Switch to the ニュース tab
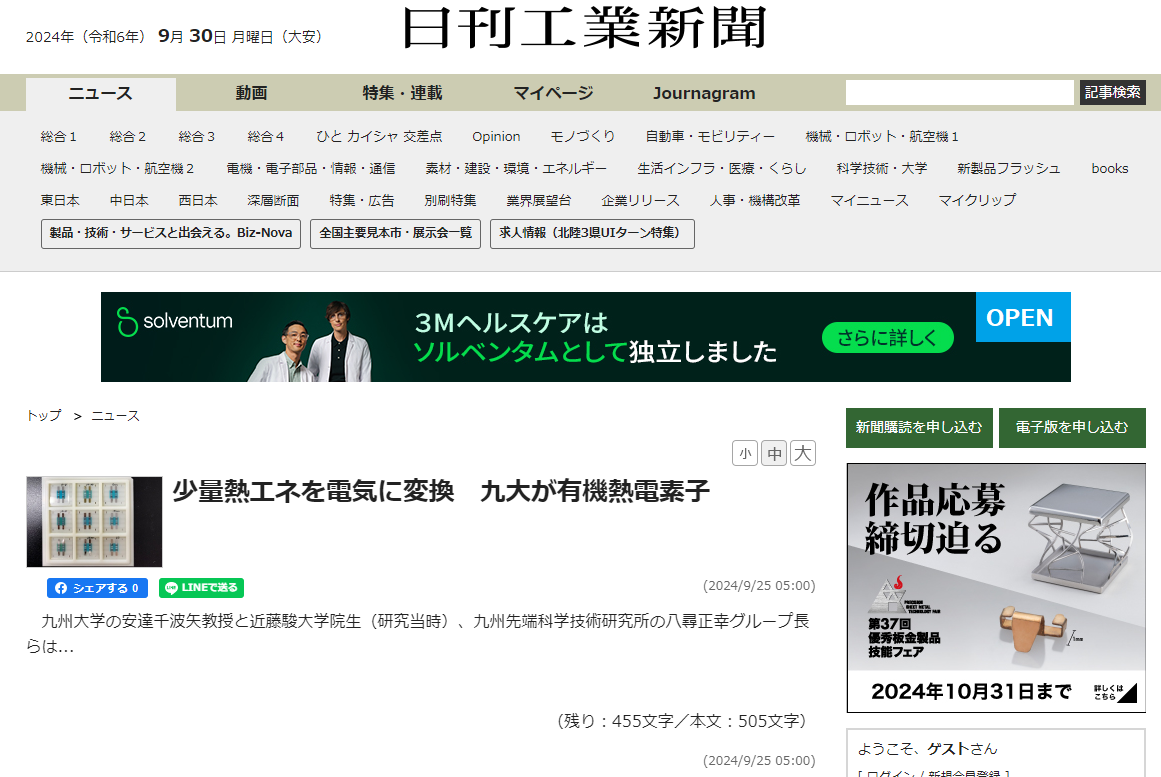This screenshot has width=1161, height=777. (x=100, y=94)
